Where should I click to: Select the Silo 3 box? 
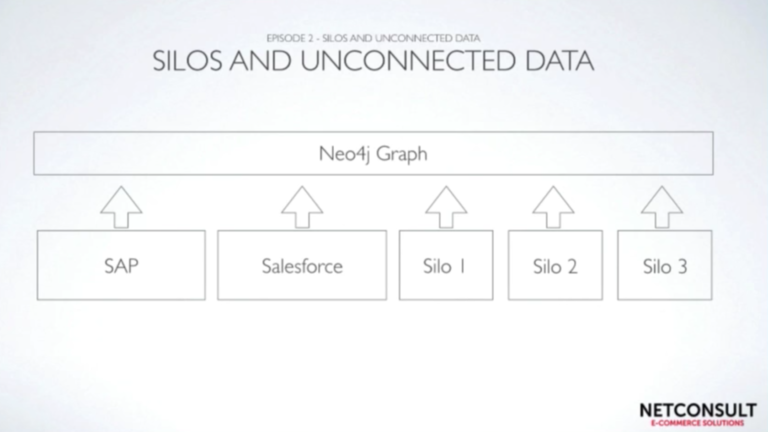(x=665, y=265)
